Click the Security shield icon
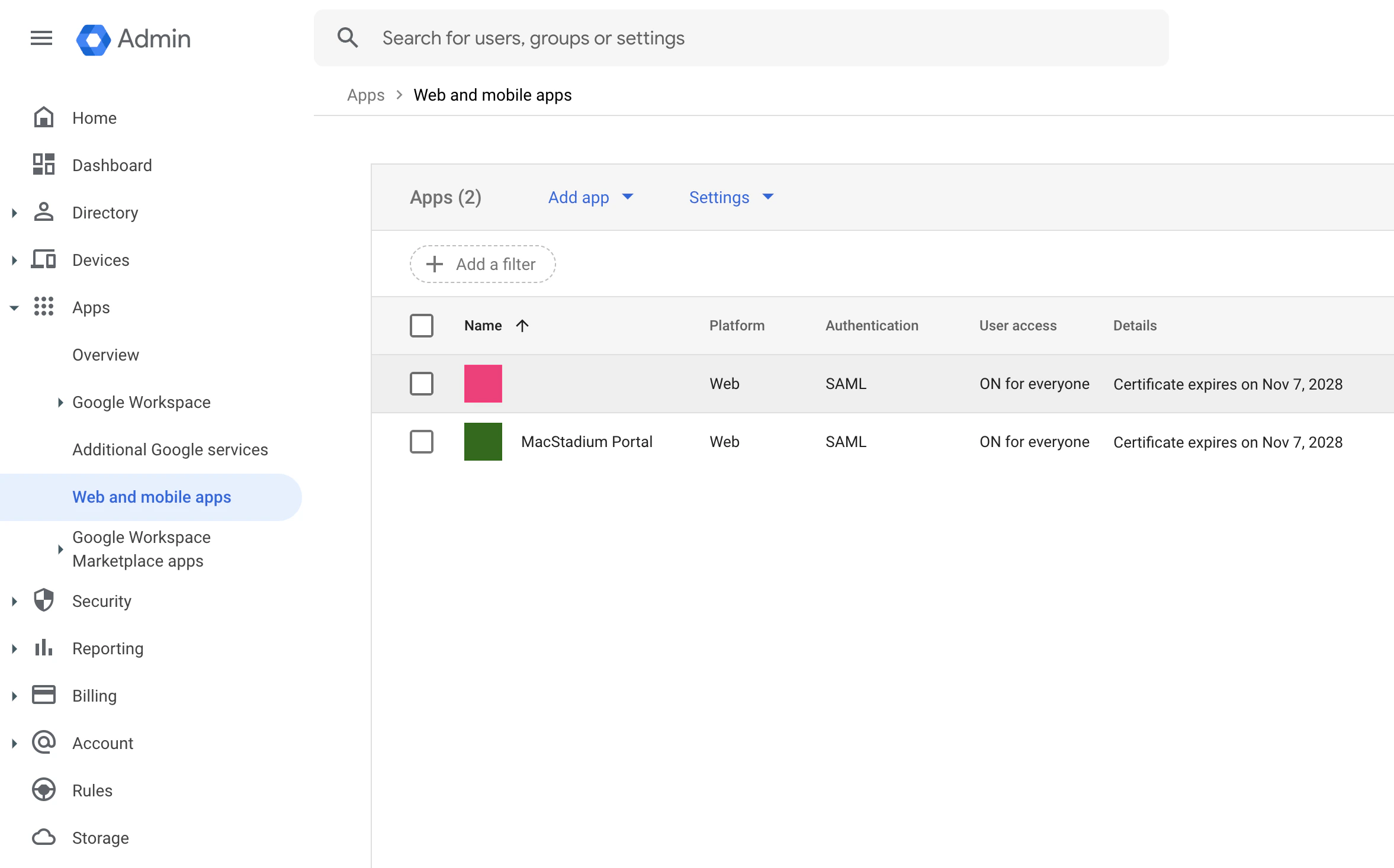Viewport: 1394px width, 868px height. 44,600
